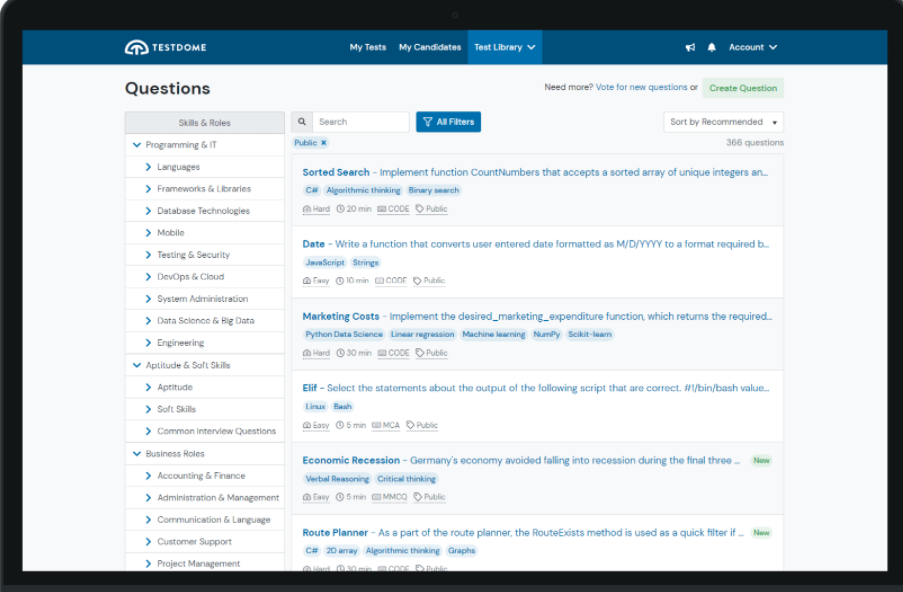Click CODE type icon on Marketing Costs
Screen dimensions: 903x592
(381, 353)
